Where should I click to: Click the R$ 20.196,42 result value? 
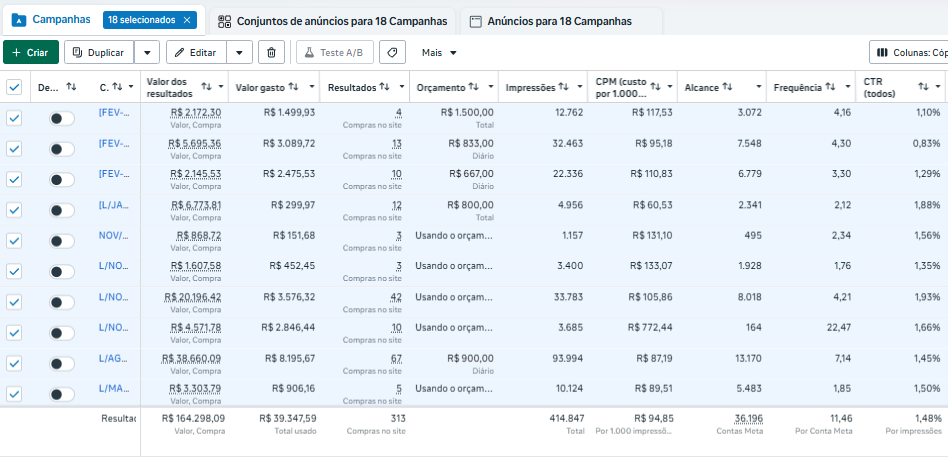193,297
